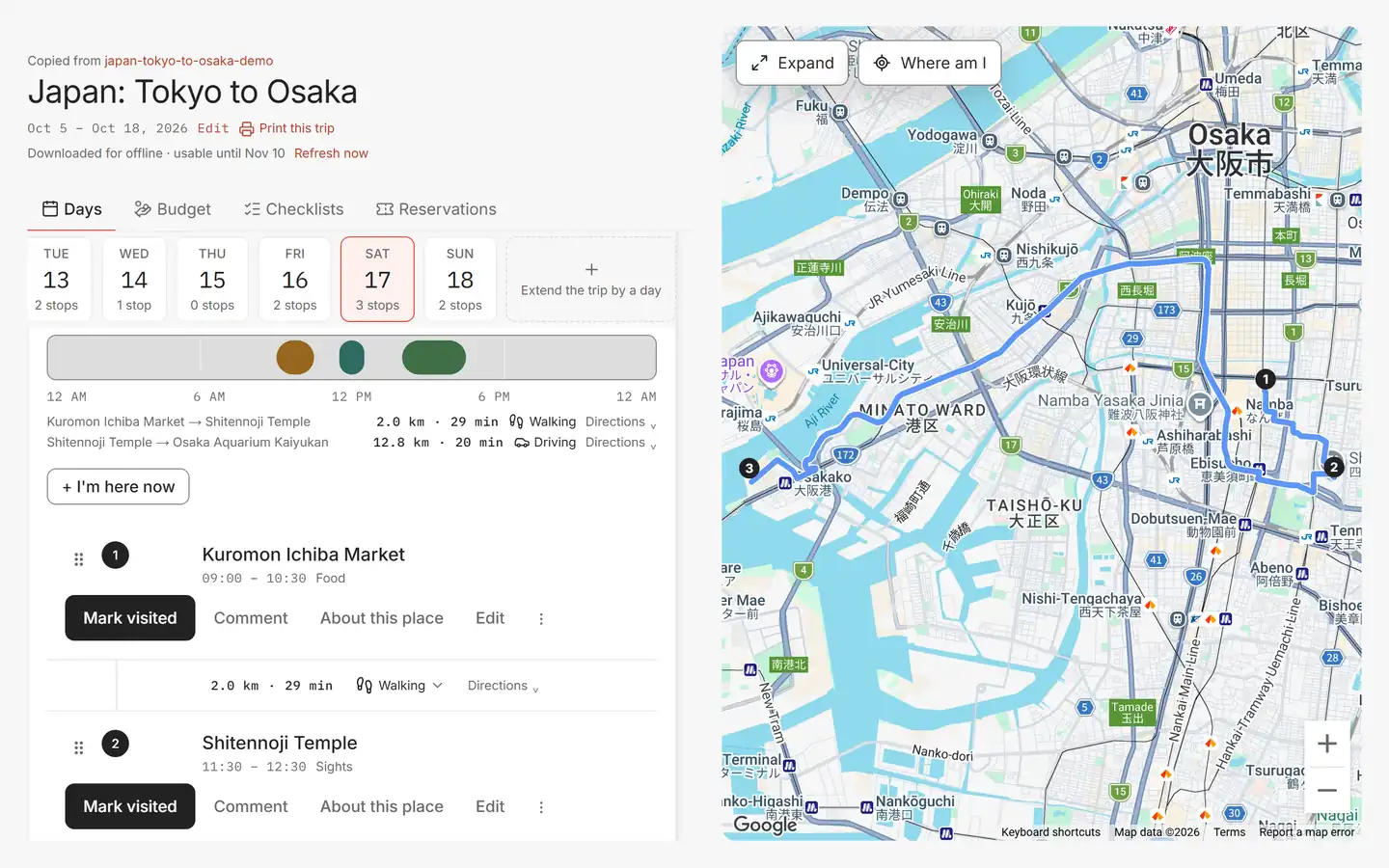Open About this place for Kuromon Ichiba Market
1389x868 pixels.
click(x=382, y=618)
